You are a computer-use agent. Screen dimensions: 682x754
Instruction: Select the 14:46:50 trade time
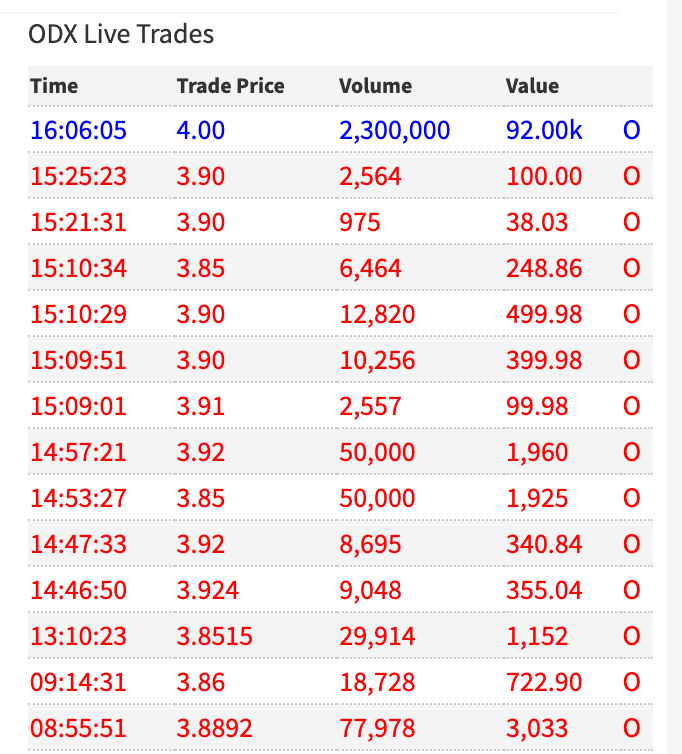[x=78, y=590]
